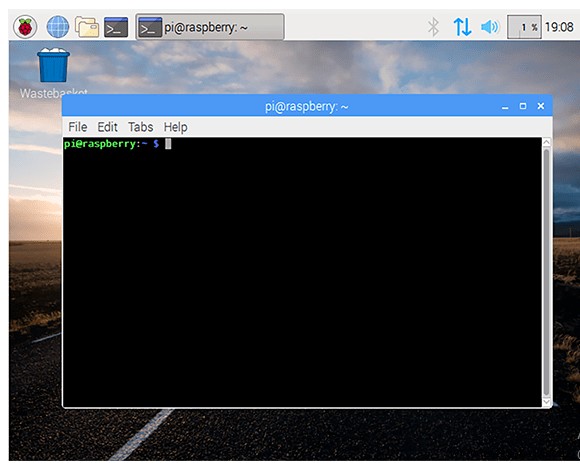Click the terminal icon on taskbar button
The image size is (580, 463).
150,27
